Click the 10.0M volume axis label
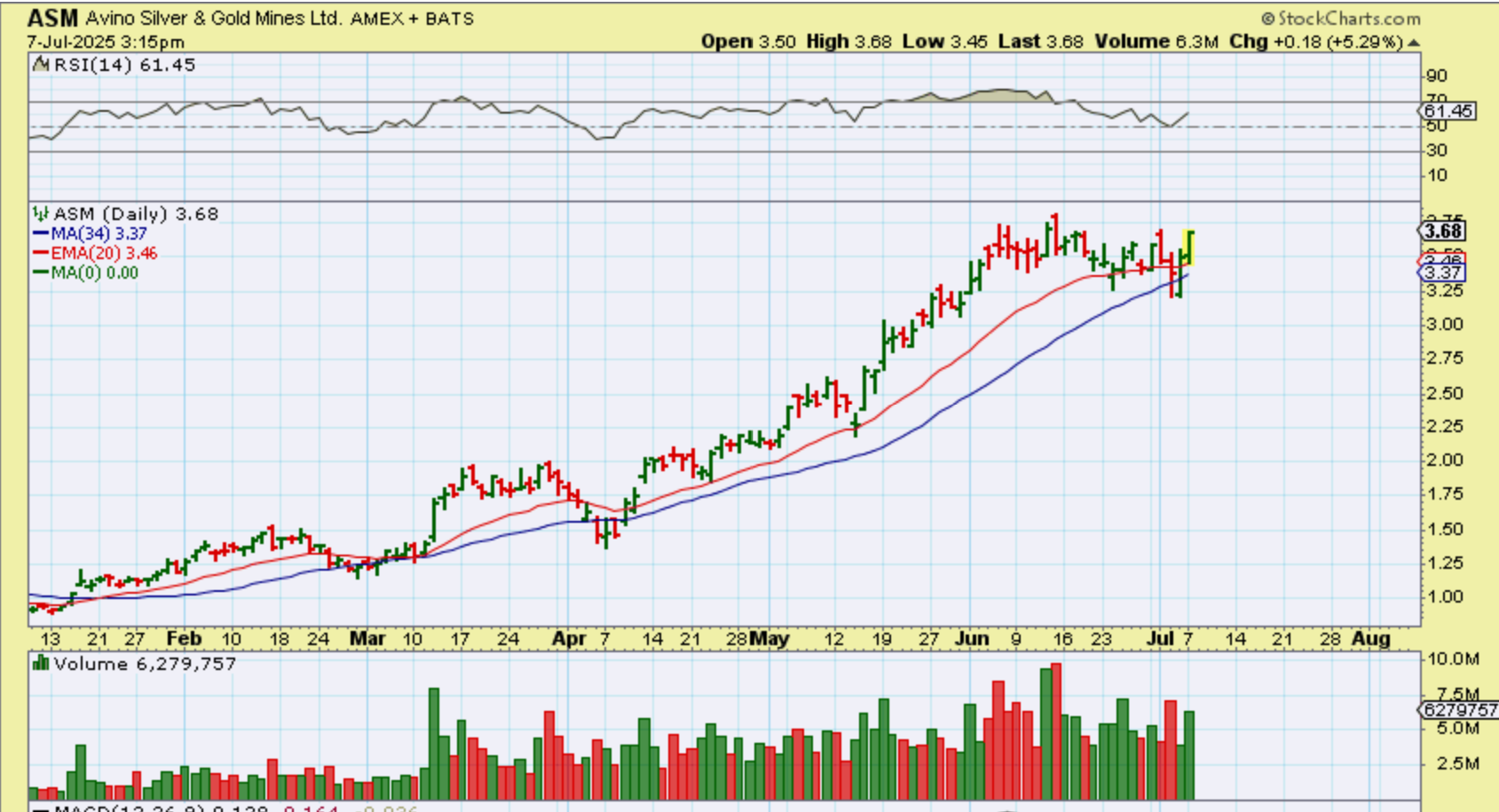This screenshot has height=812, width=1499. (x=1453, y=658)
